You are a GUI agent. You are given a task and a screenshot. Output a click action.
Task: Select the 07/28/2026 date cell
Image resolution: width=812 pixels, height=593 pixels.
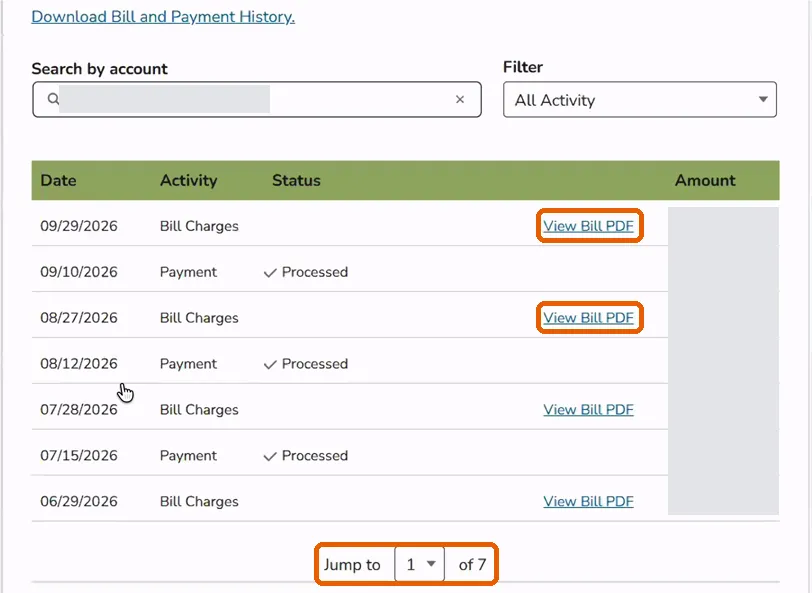[x=79, y=410]
